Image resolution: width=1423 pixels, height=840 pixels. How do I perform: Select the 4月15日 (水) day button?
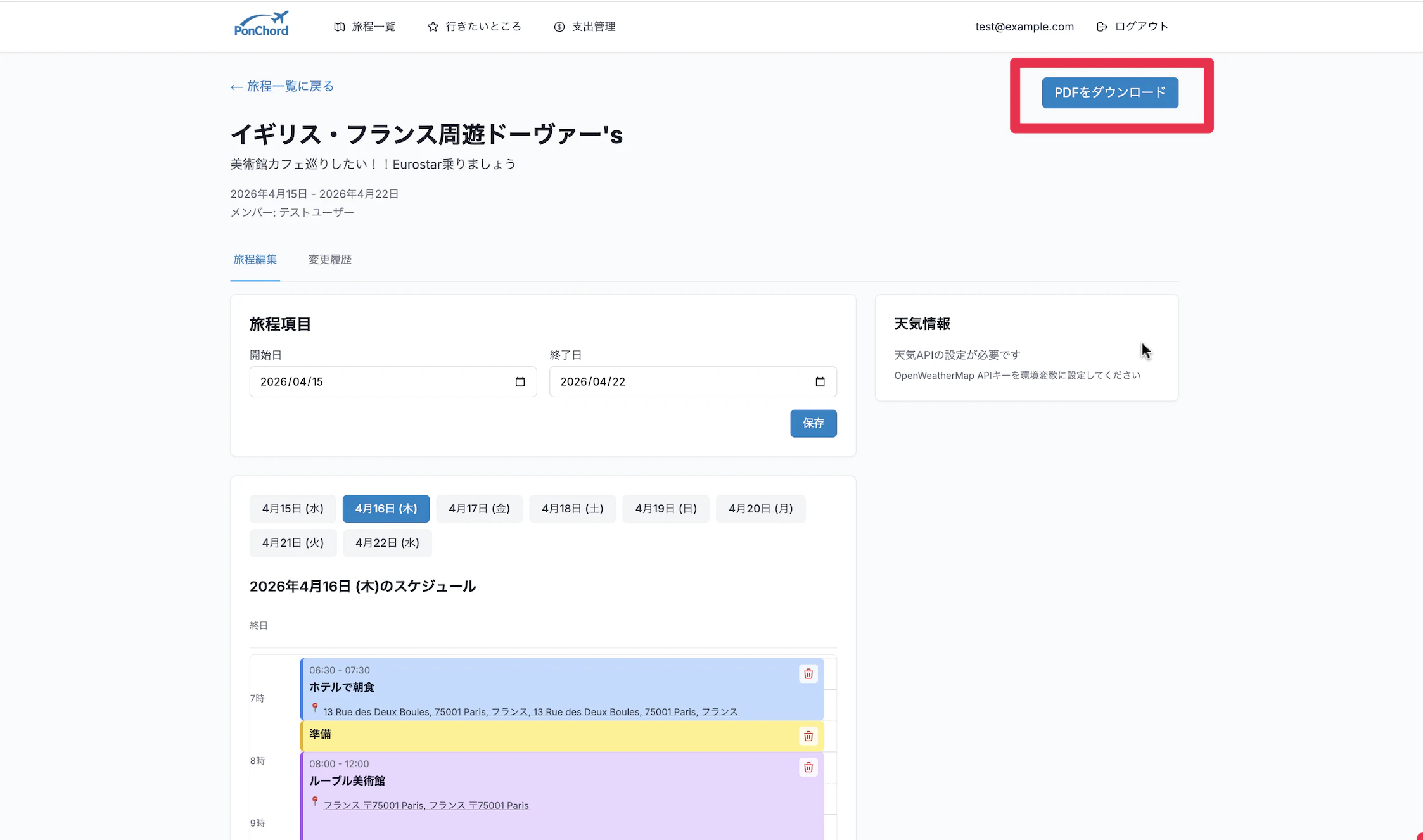click(x=293, y=509)
